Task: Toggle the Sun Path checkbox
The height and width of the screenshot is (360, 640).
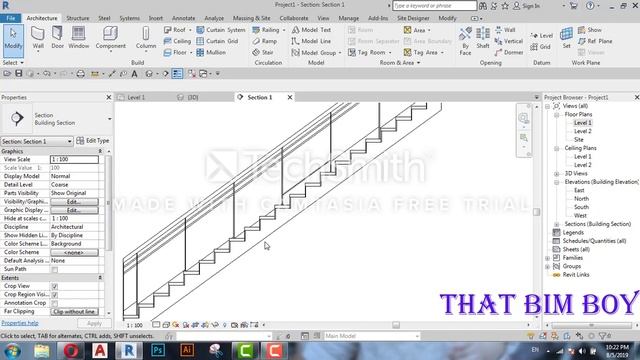Action: [55, 270]
